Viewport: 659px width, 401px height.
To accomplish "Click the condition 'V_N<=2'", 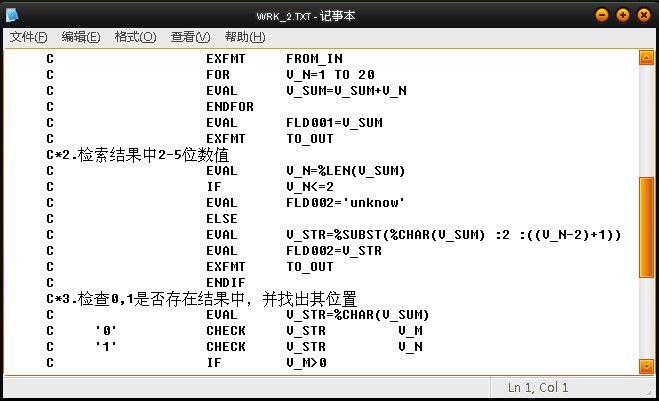I will [310, 187].
